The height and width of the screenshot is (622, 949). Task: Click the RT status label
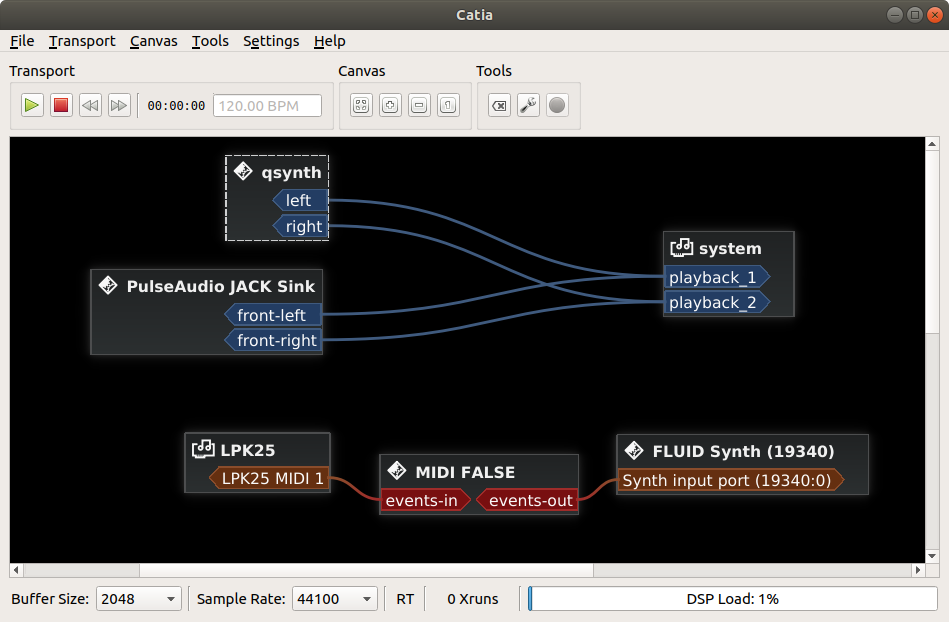[405, 599]
